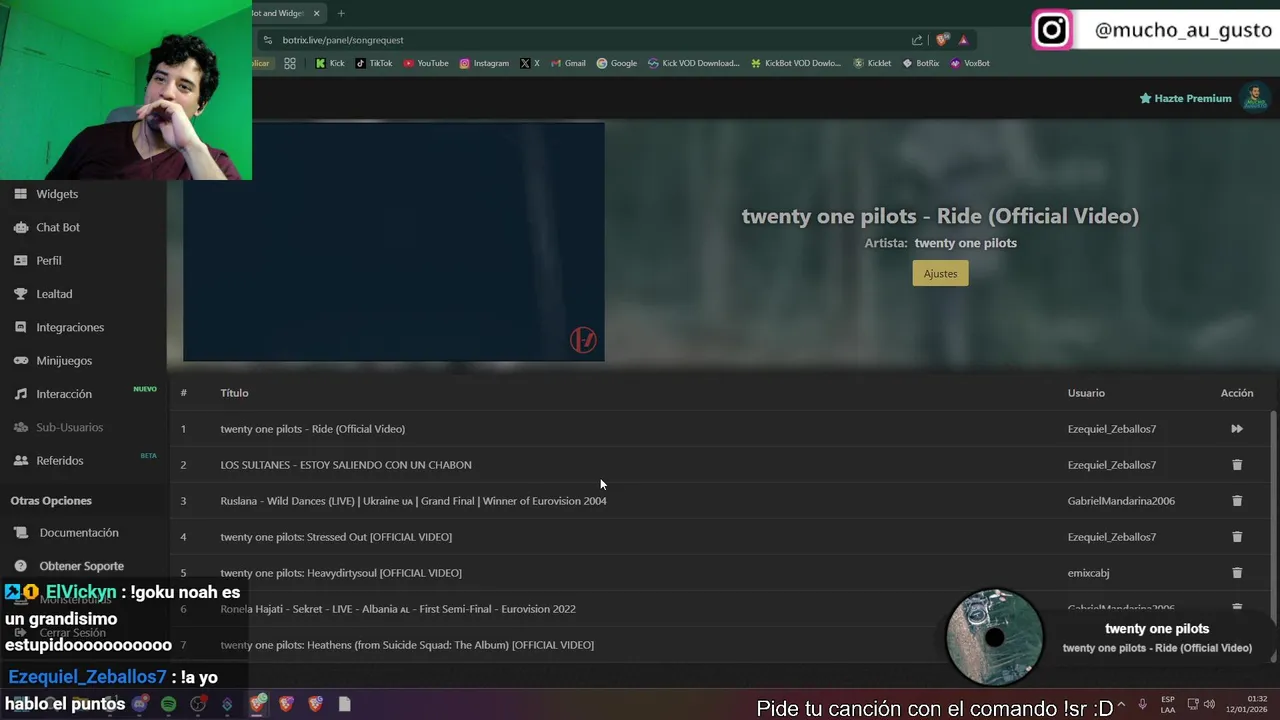Open Widgets in the sidebar
Viewport: 1280px width, 720px height.
click(x=57, y=194)
